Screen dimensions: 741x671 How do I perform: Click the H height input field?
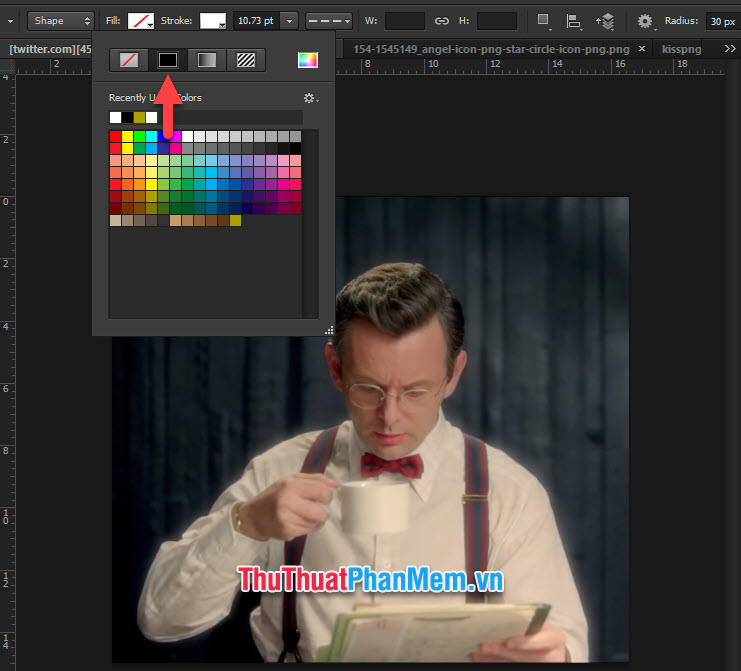(x=497, y=21)
